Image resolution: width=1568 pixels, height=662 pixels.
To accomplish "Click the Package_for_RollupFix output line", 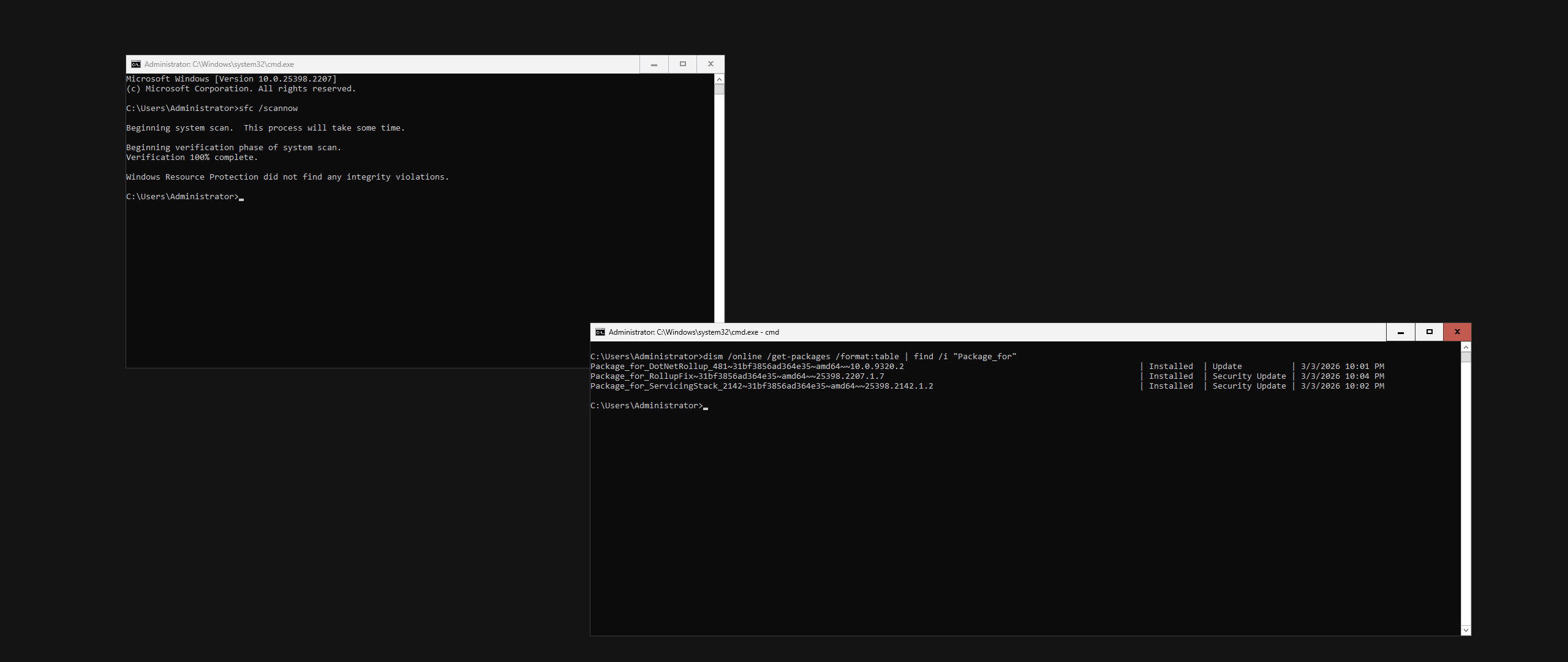I will pos(737,376).
